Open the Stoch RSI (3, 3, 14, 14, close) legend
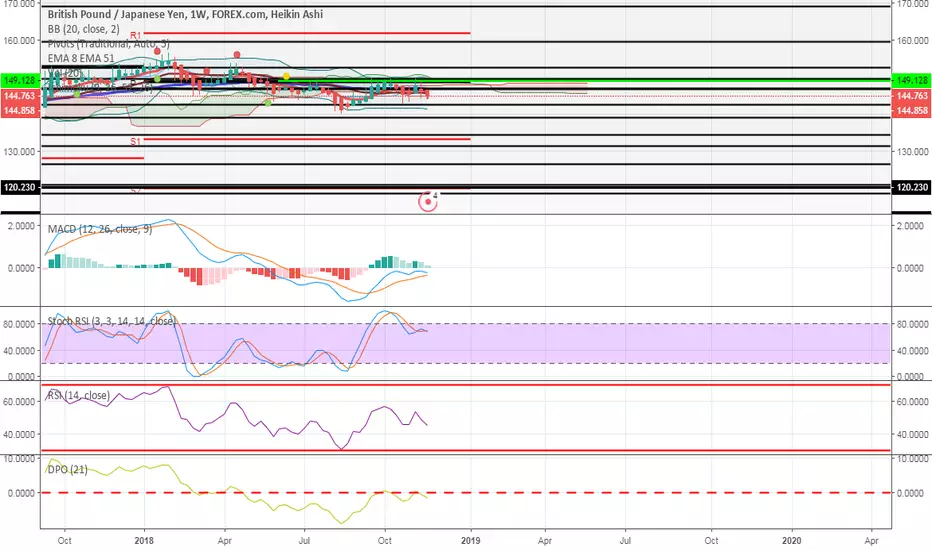The width and height of the screenshot is (932, 550). (112, 321)
